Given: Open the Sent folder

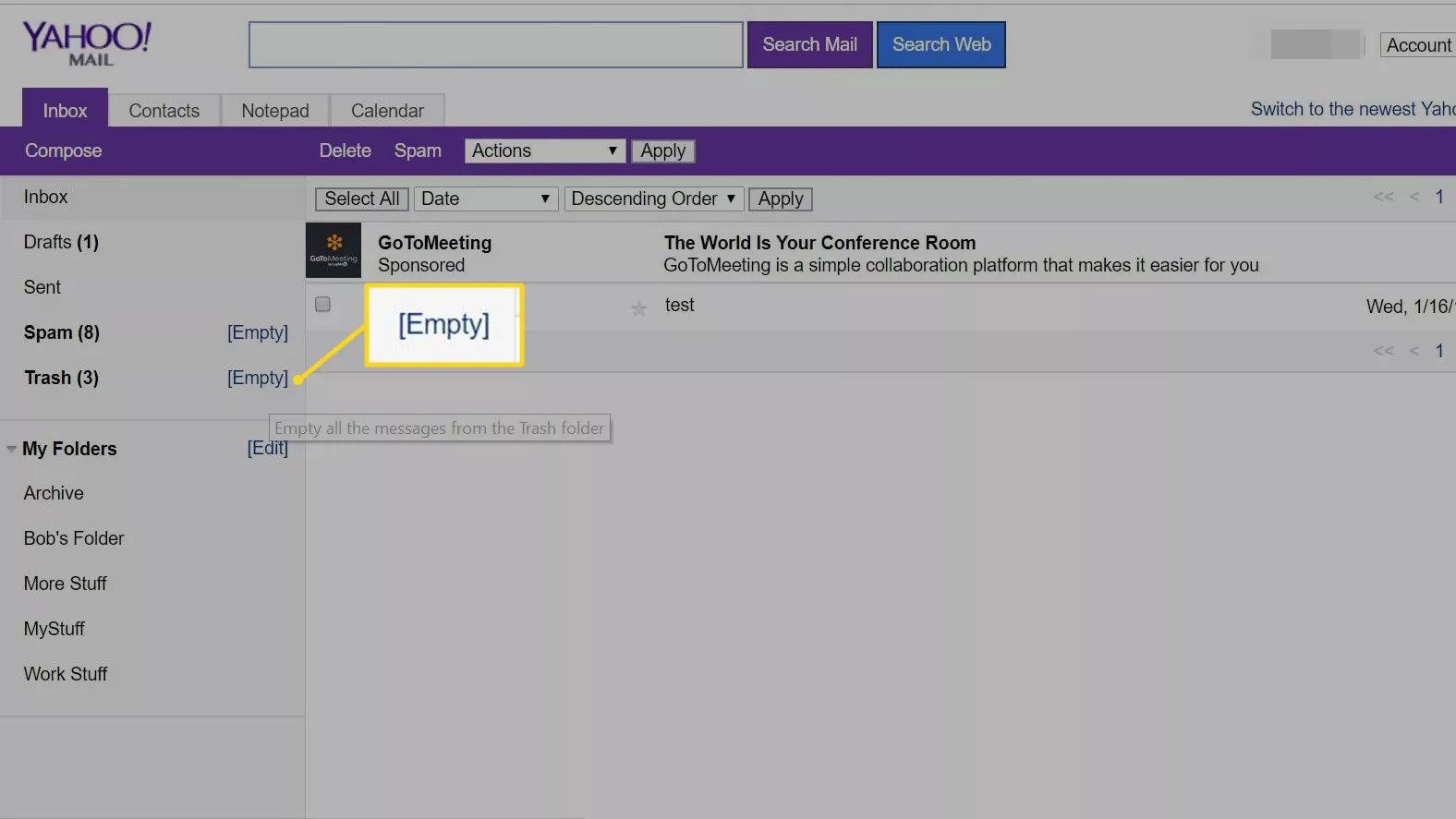Looking at the screenshot, I should coord(42,287).
